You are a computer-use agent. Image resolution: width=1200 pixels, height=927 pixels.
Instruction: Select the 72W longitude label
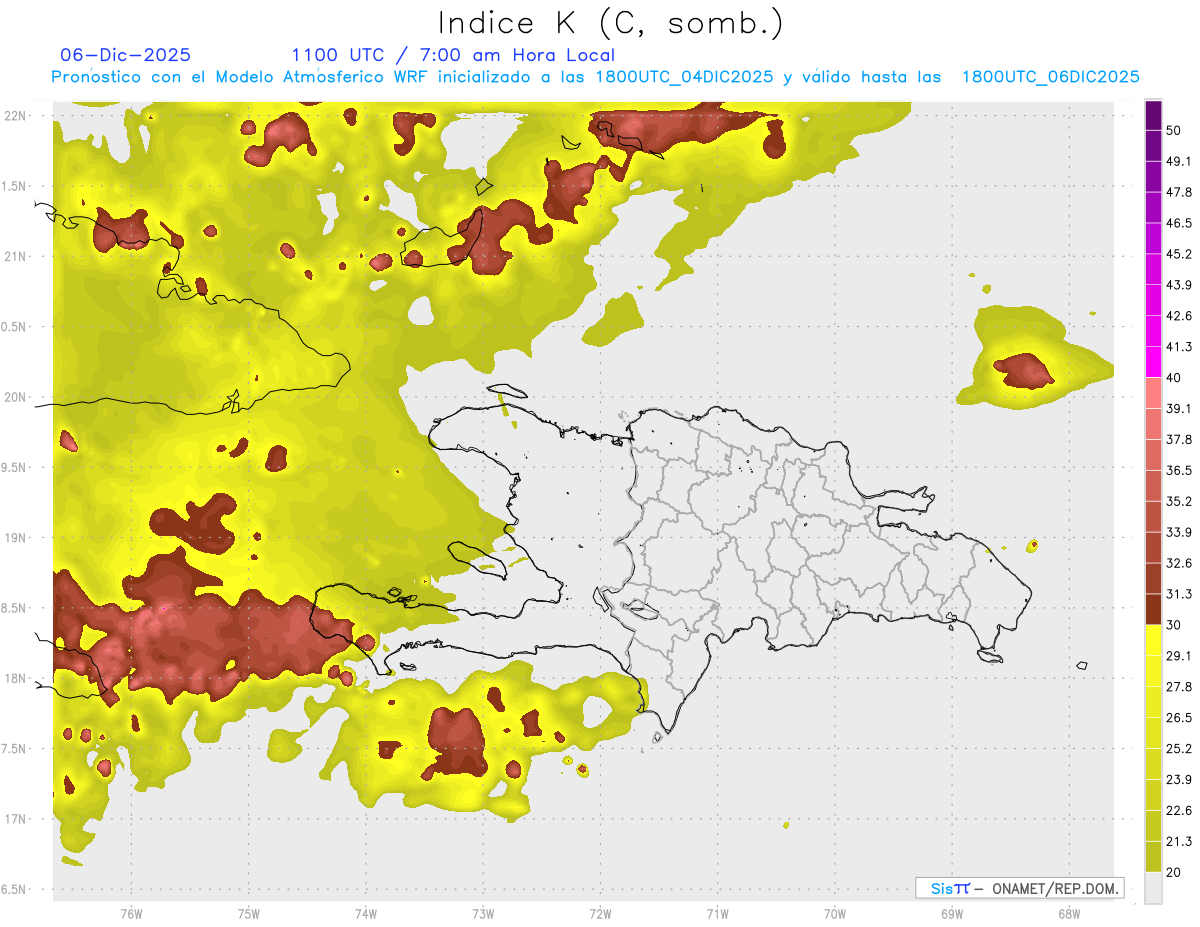point(600,913)
